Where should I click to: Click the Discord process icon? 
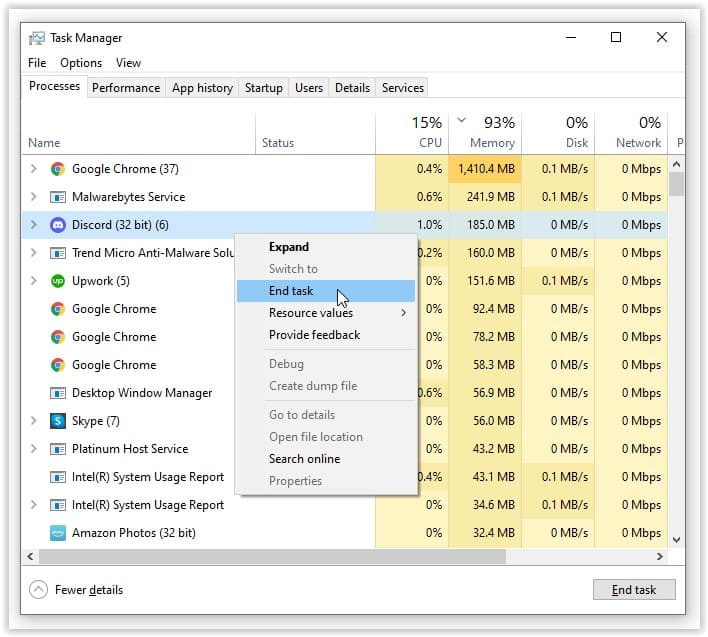57,225
